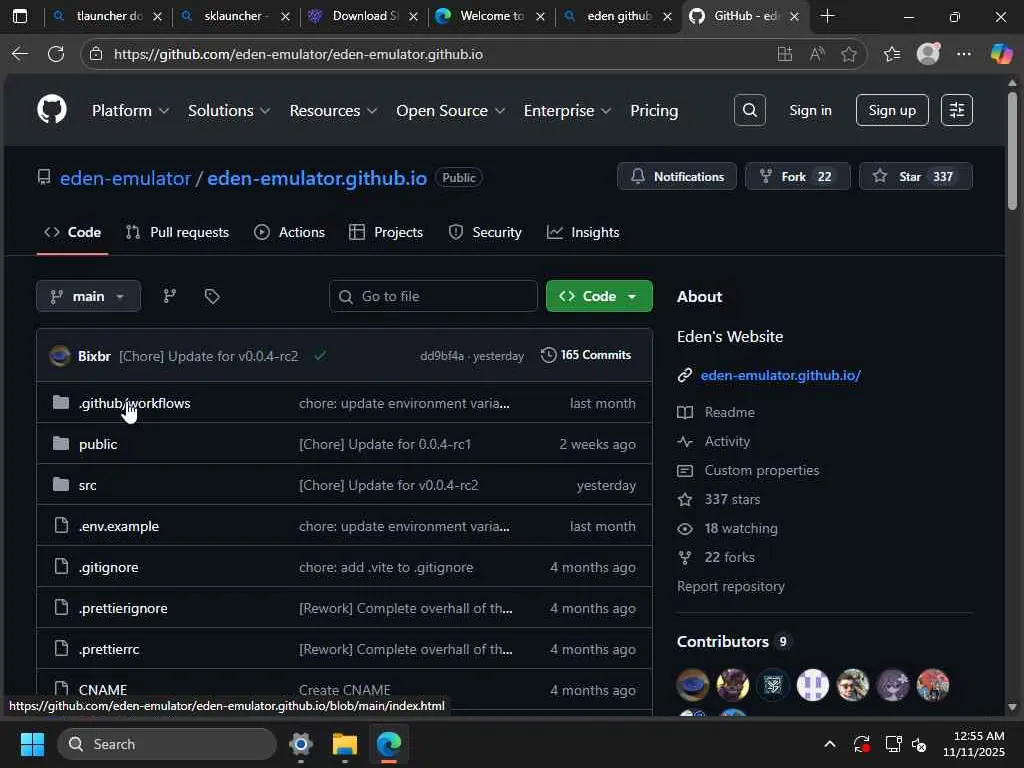Open the Read aloud icon in address bar

(817, 54)
